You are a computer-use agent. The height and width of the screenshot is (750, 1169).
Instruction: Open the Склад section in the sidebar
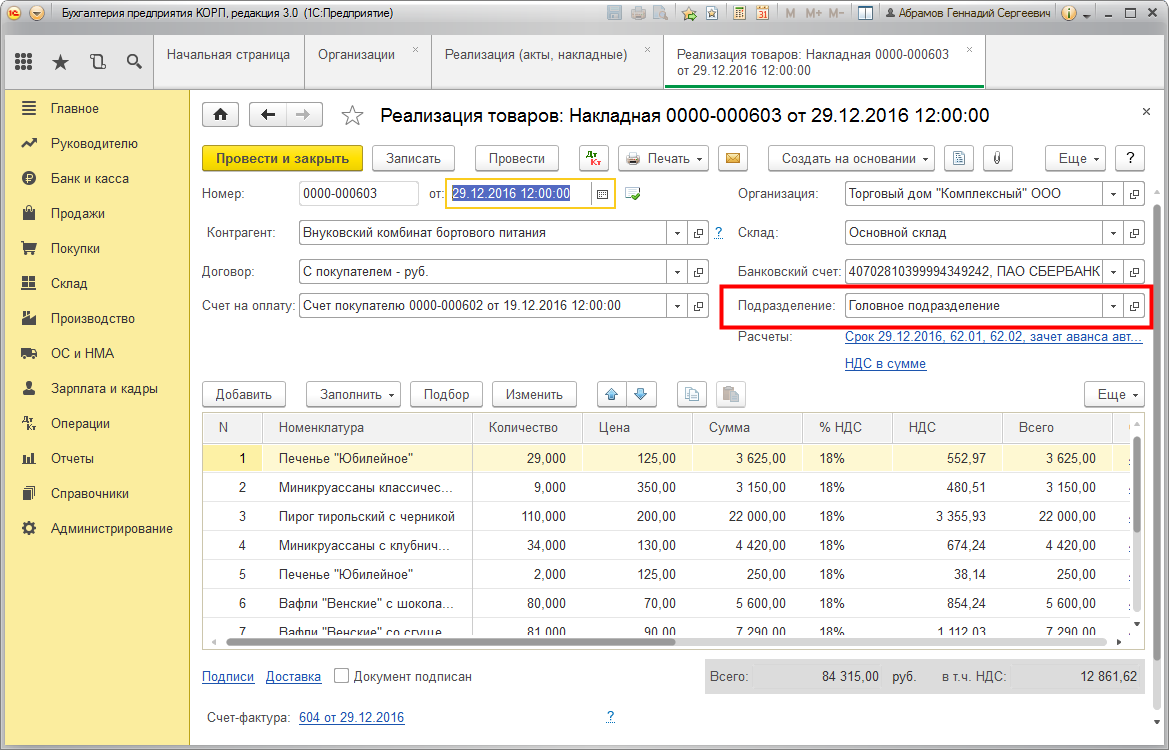click(69, 283)
